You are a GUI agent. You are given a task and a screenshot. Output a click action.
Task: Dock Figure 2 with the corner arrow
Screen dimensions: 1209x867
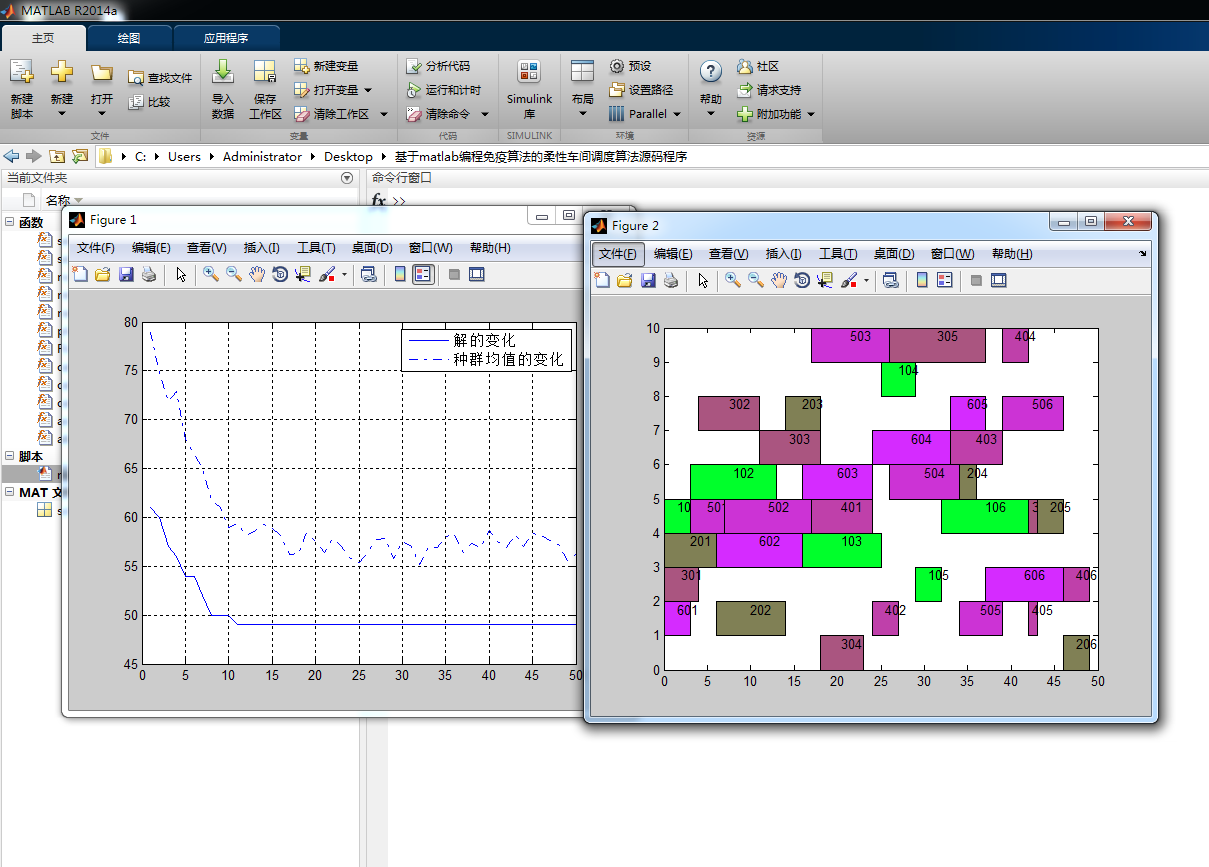click(x=1143, y=254)
